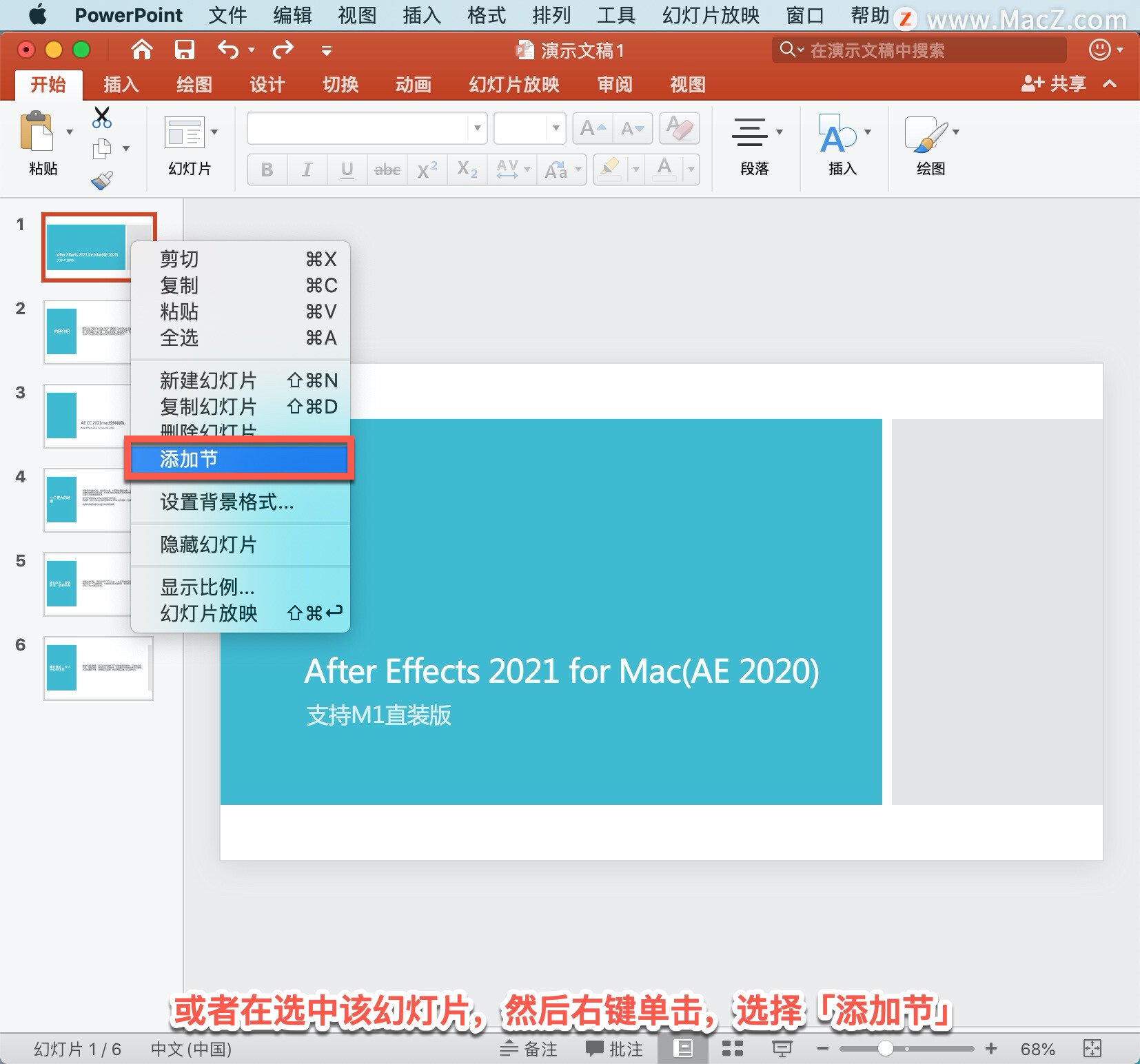Toggle subscript formatting
1140x1064 pixels.
[467, 170]
